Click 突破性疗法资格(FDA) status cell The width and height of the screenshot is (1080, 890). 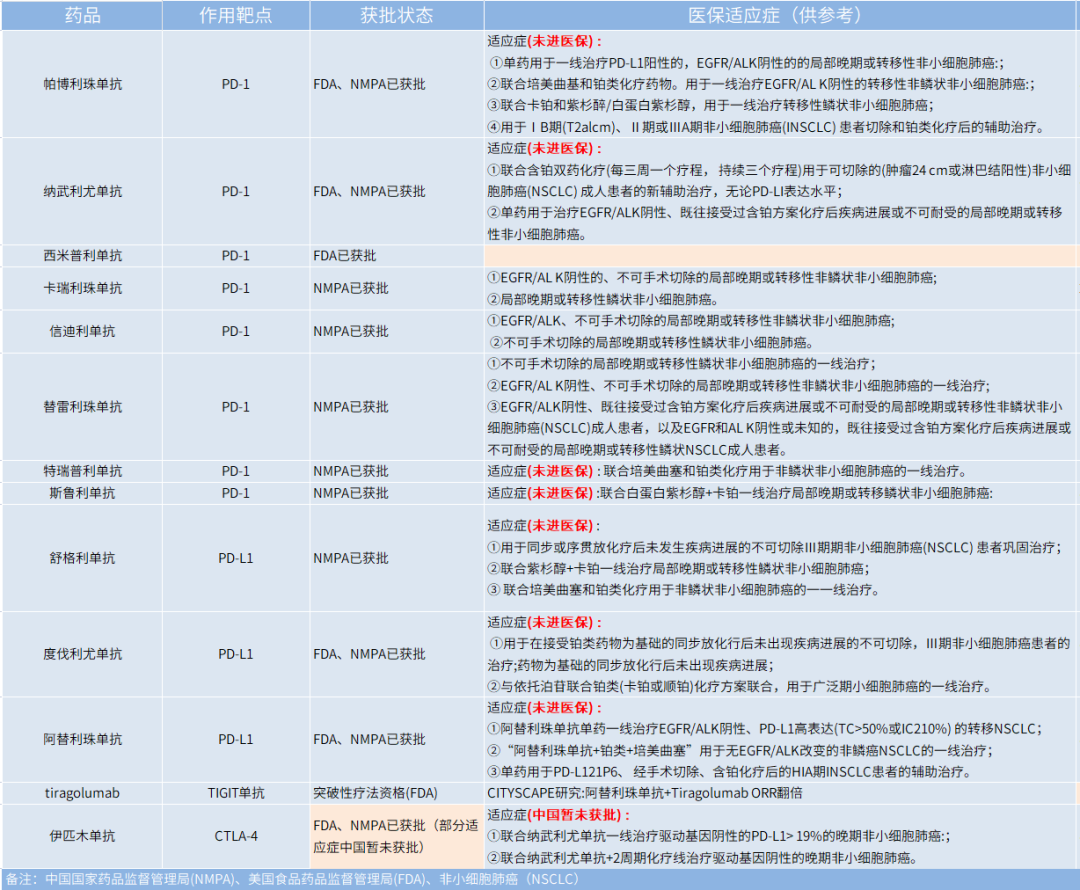(x=397, y=793)
